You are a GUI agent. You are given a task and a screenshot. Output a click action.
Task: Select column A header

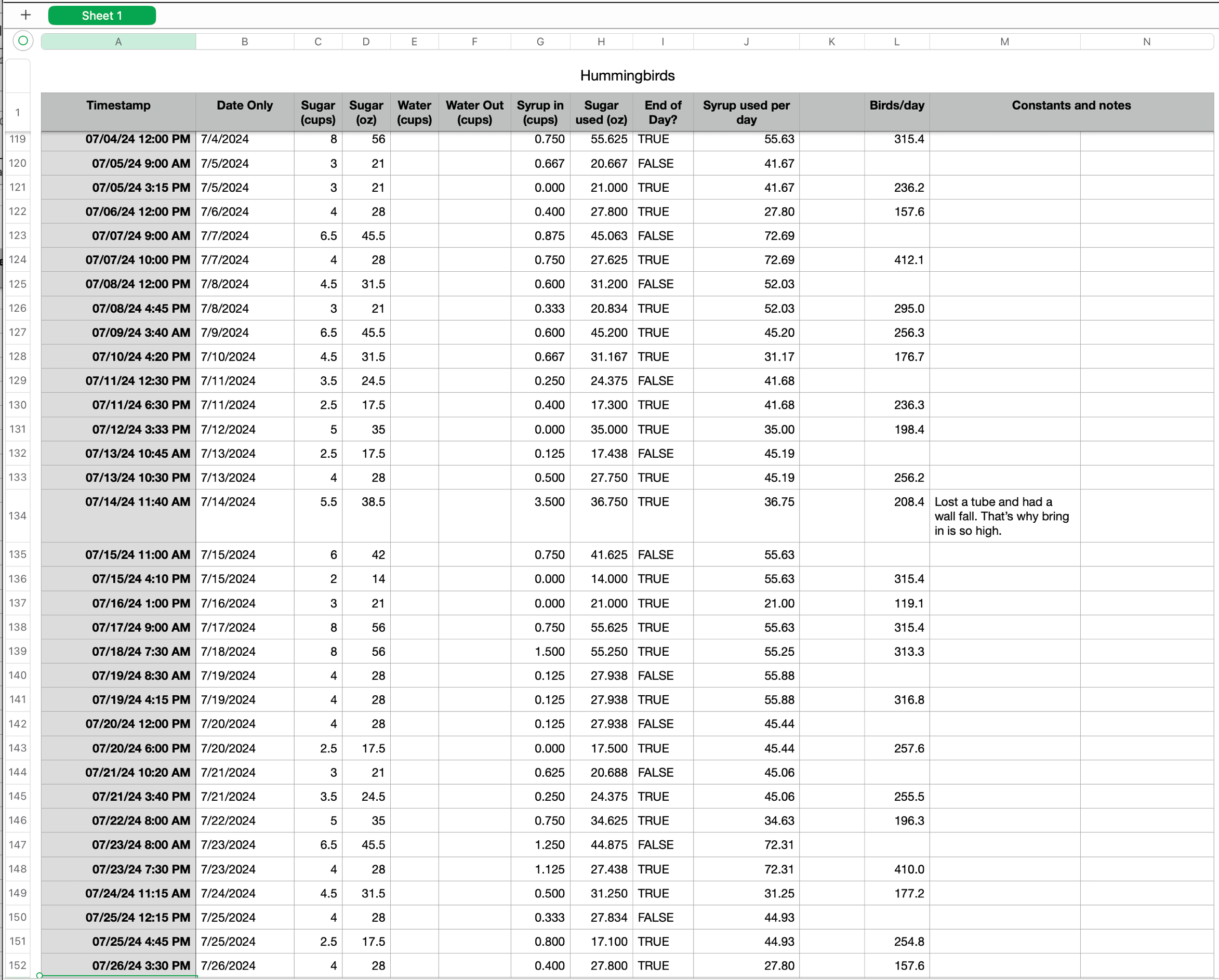click(x=118, y=41)
